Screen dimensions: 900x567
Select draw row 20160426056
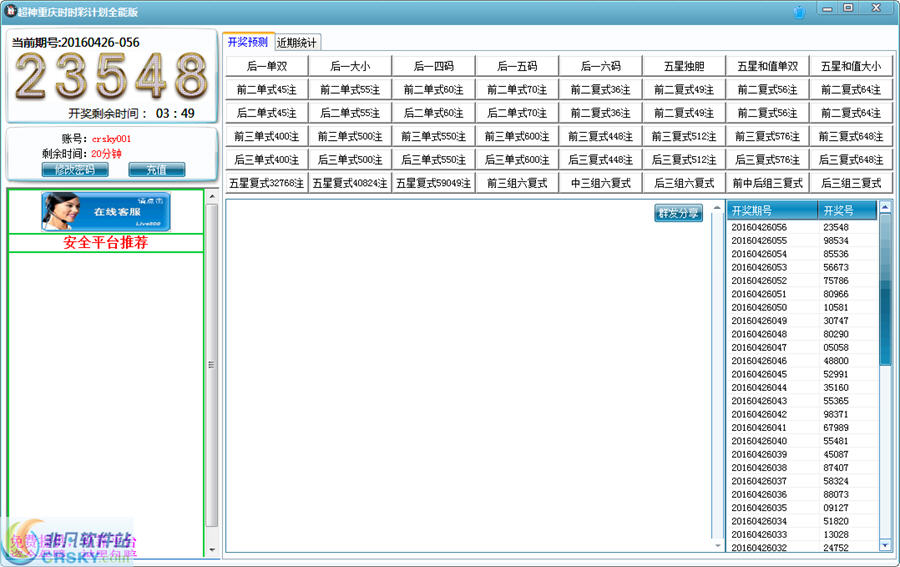click(802, 227)
